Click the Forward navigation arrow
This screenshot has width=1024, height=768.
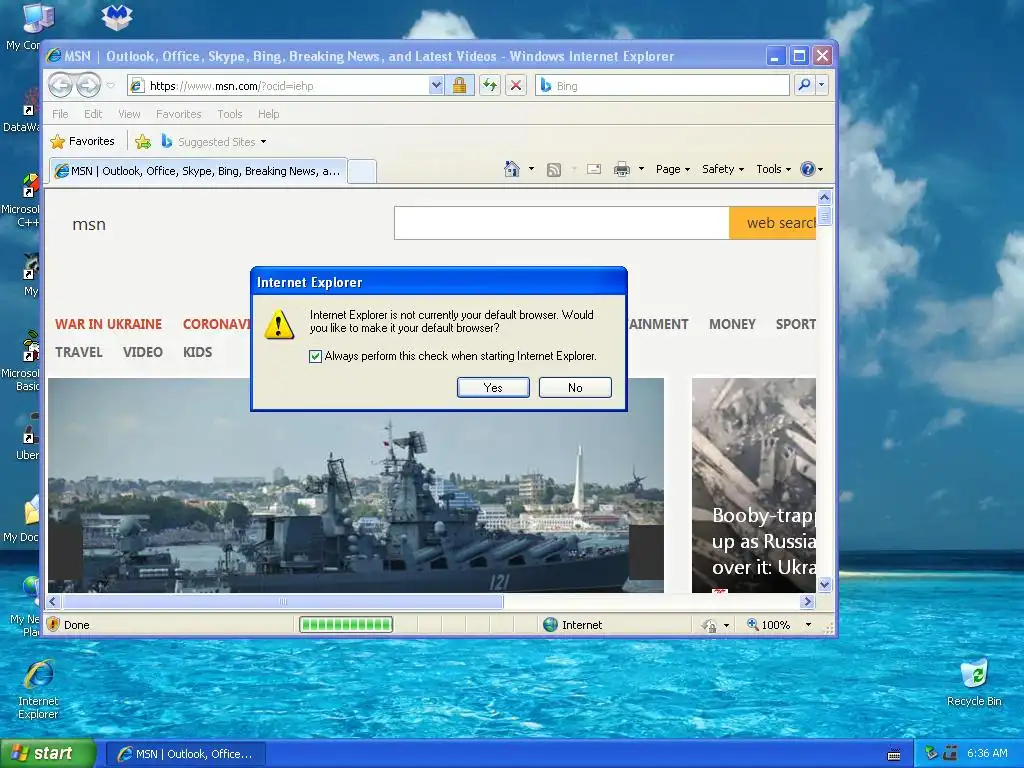(88, 85)
